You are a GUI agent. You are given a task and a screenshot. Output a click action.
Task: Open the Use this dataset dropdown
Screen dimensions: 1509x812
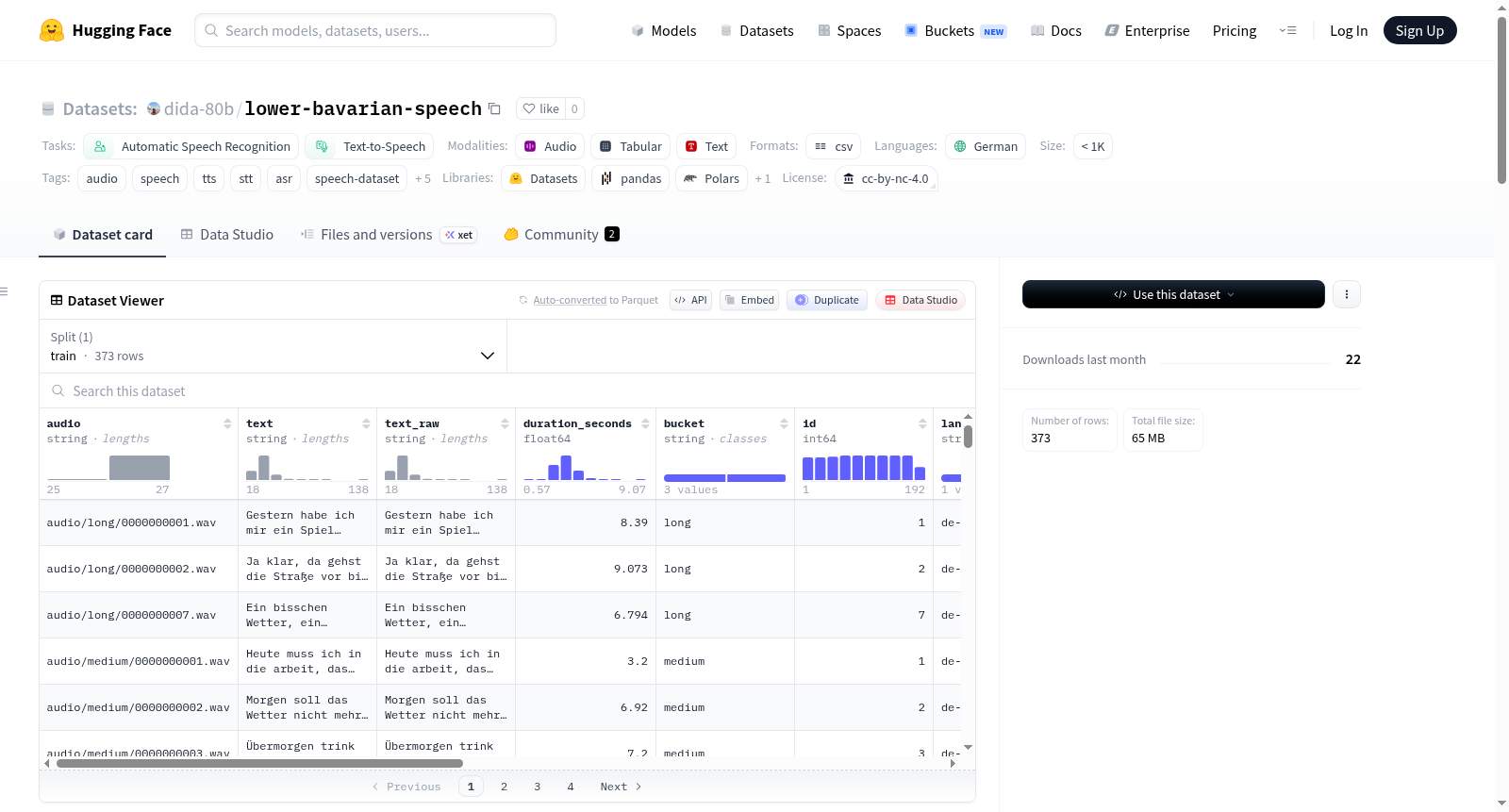[1173, 294]
